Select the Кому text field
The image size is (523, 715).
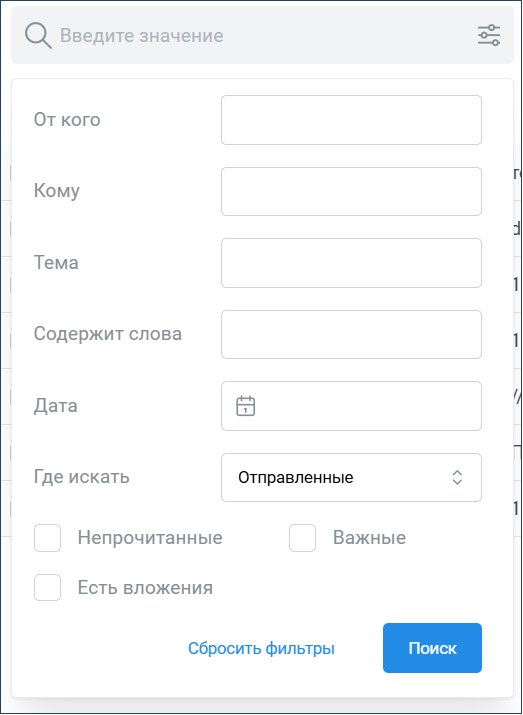[x=351, y=192]
